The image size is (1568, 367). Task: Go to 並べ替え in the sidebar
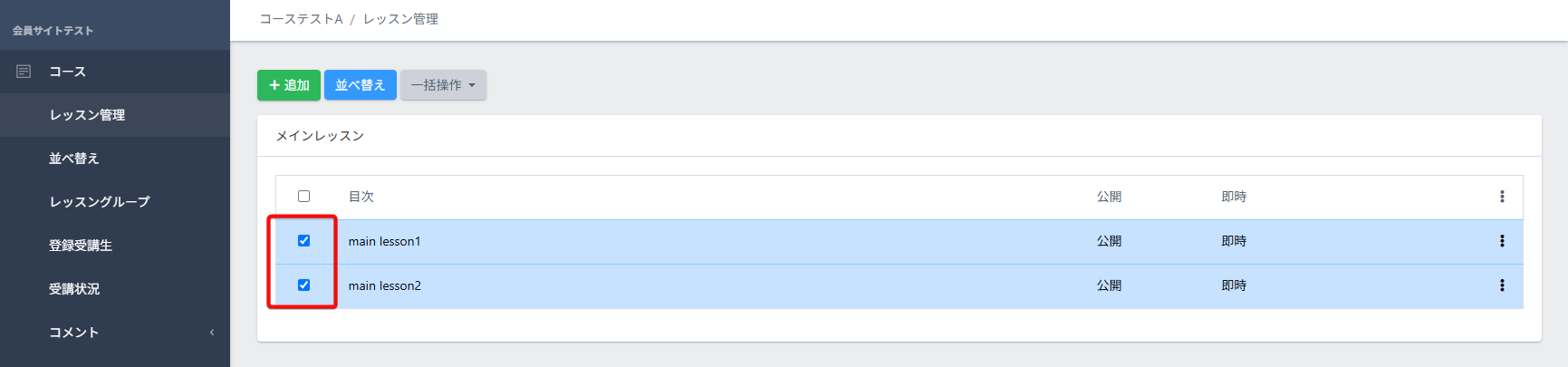click(x=74, y=159)
